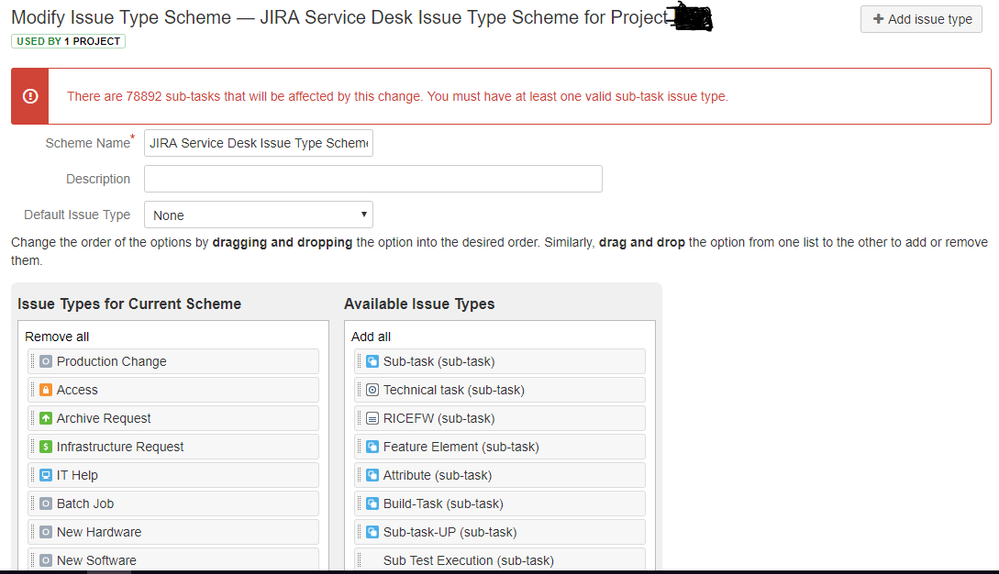Click the Add issue type button
The height and width of the screenshot is (574, 999).
tap(921, 19)
